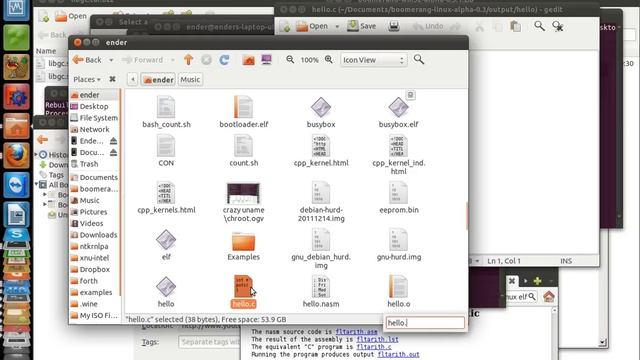
Task: Reload the folder with the refresh icon
Action: click(x=224, y=60)
